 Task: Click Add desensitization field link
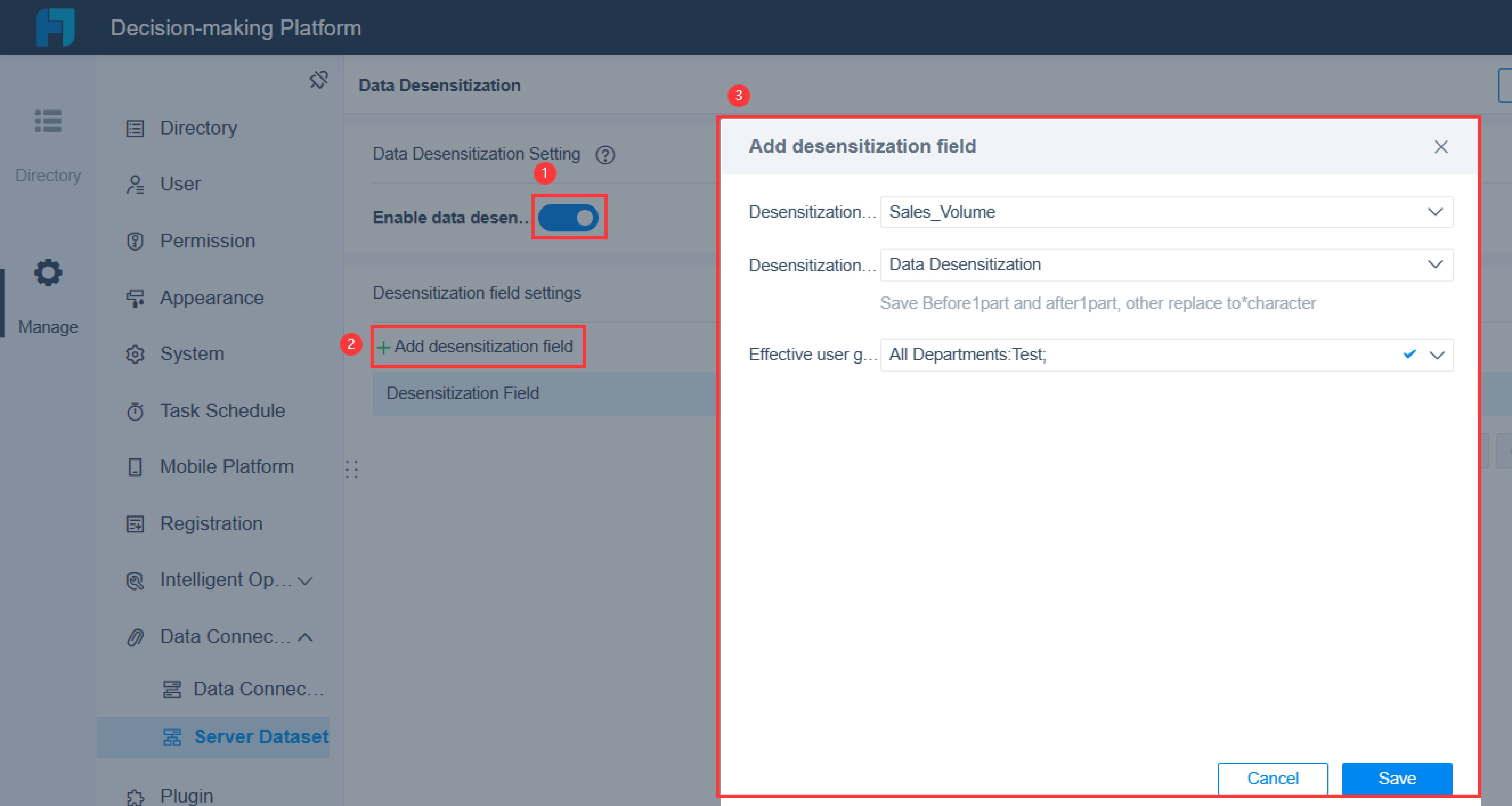(477, 346)
